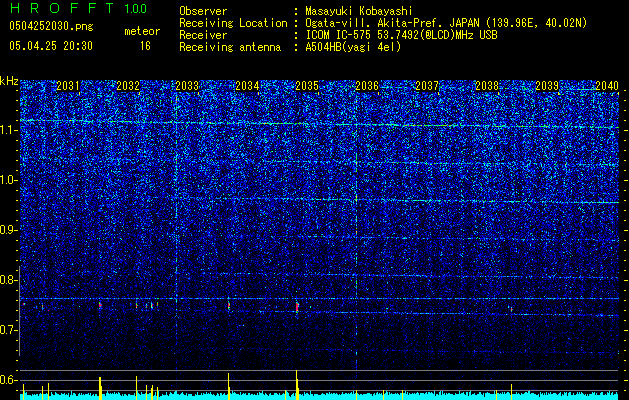Click the date stamp 05.04.25 20:30
The width and height of the screenshot is (629, 400).
click(51, 46)
